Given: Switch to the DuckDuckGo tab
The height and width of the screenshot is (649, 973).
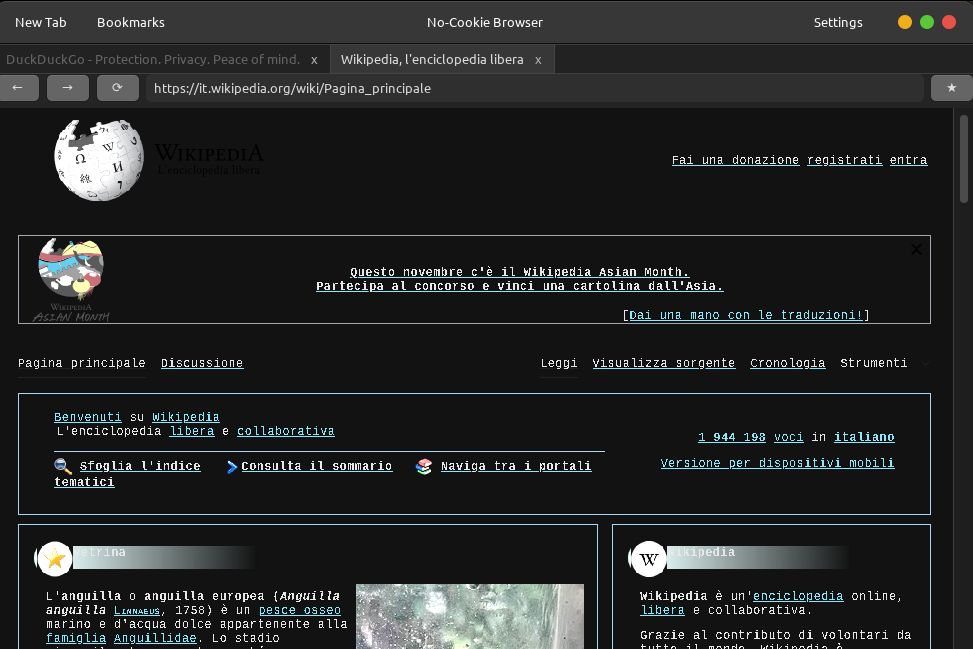Looking at the screenshot, I should coord(153,60).
